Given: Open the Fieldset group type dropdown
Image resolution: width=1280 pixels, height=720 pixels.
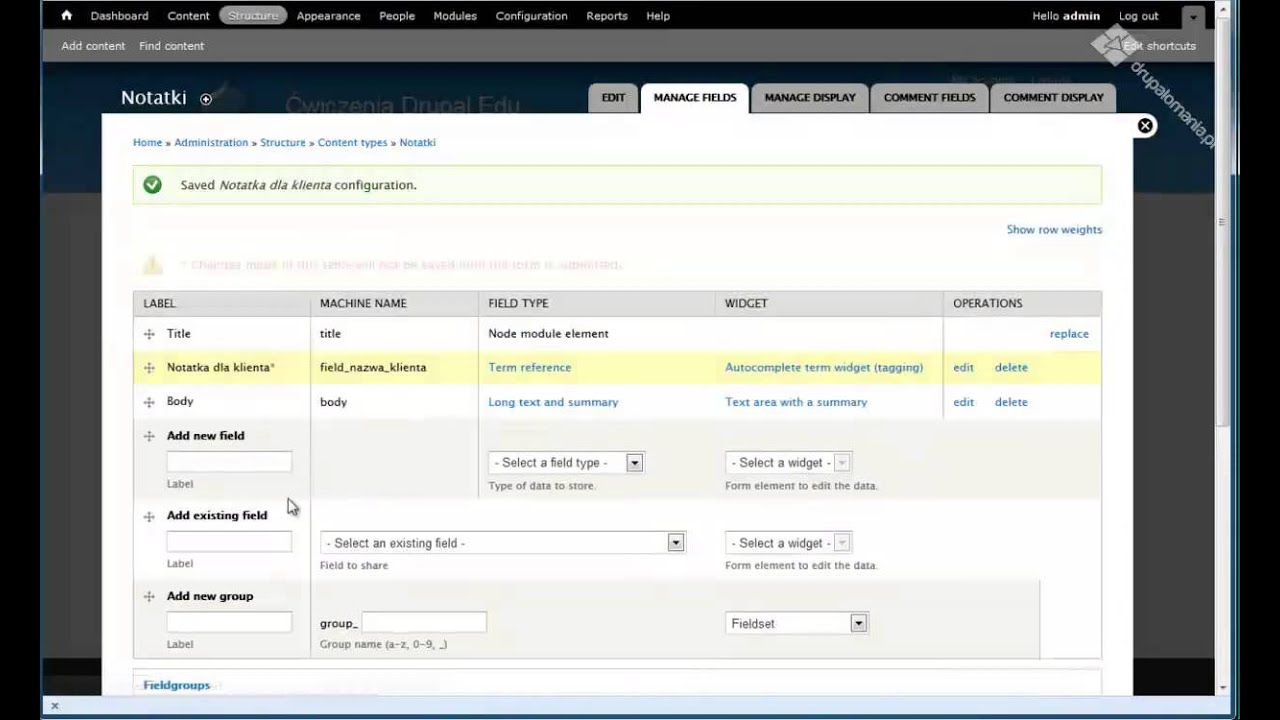Looking at the screenshot, I should tap(797, 623).
